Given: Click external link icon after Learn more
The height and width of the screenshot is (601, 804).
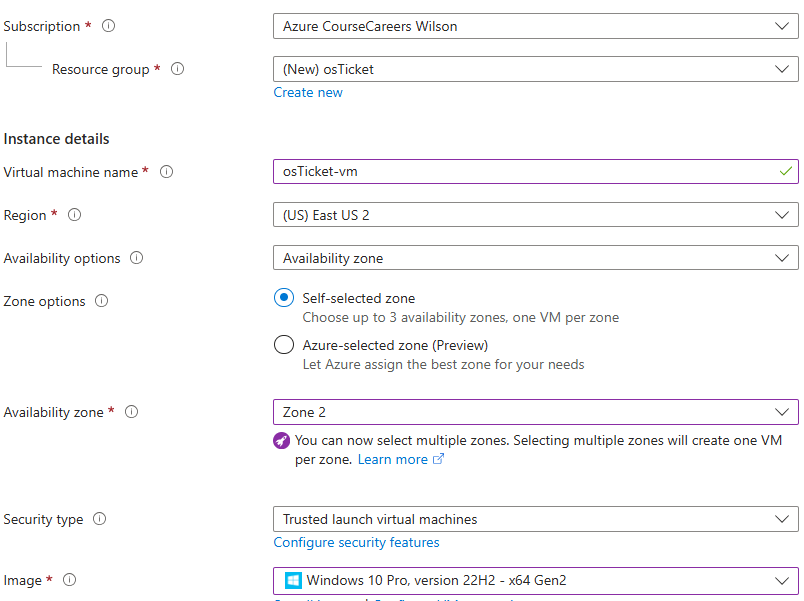Looking at the screenshot, I should (438, 459).
